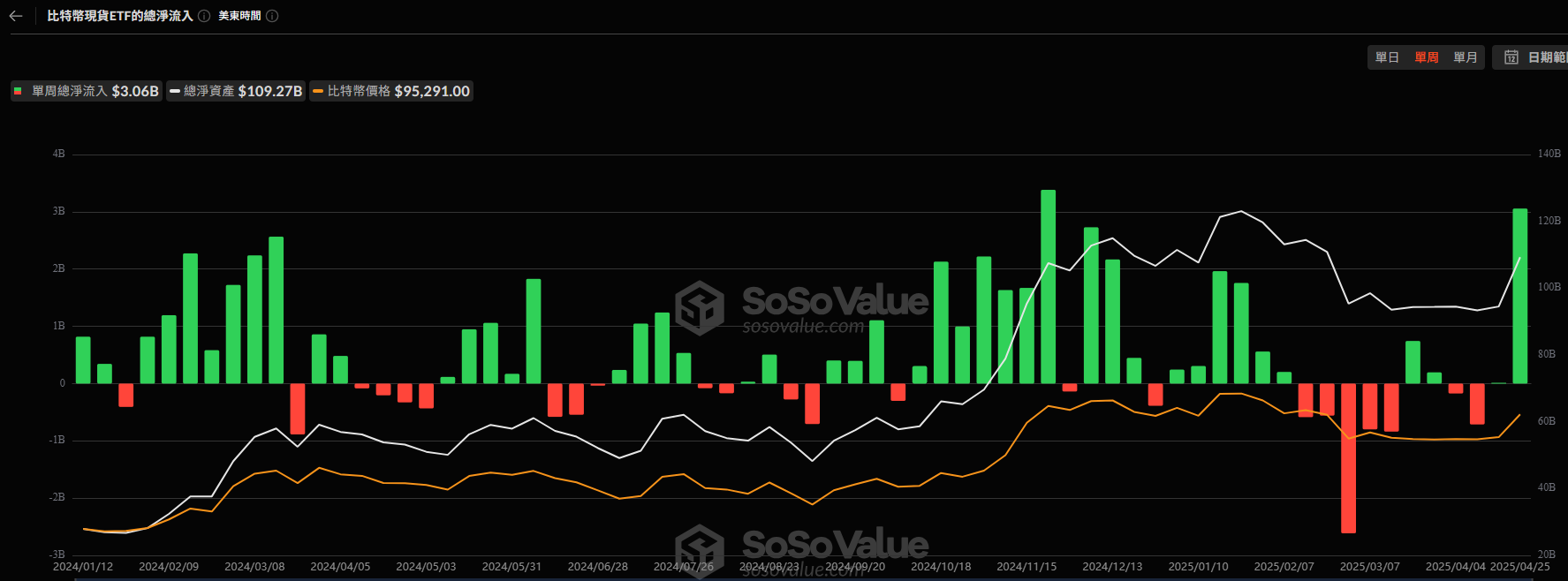Click the orange swatch of bitcoin price legend
The height and width of the screenshot is (581, 1568).
click(318, 91)
